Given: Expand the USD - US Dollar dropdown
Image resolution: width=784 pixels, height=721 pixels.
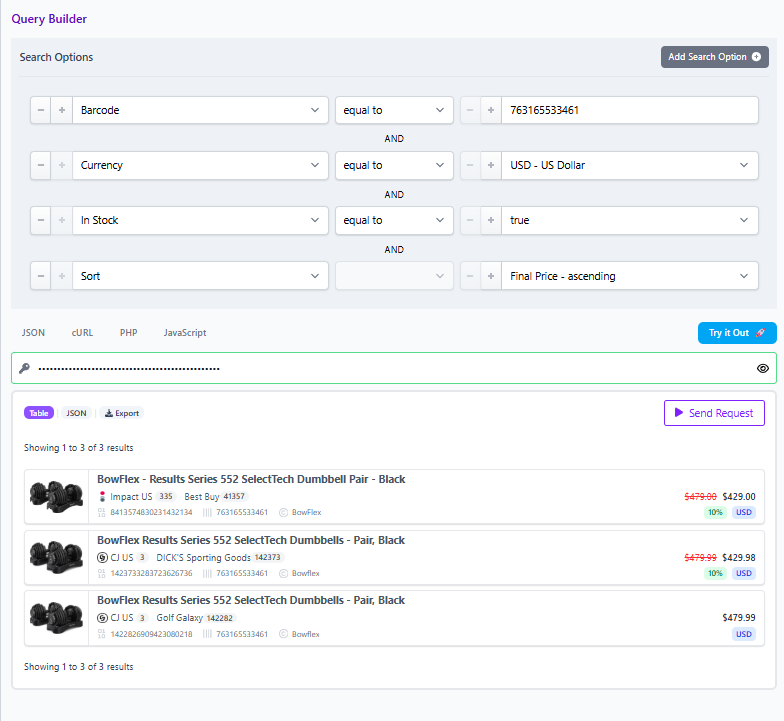Looking at the screenshot, I should 629,165.
